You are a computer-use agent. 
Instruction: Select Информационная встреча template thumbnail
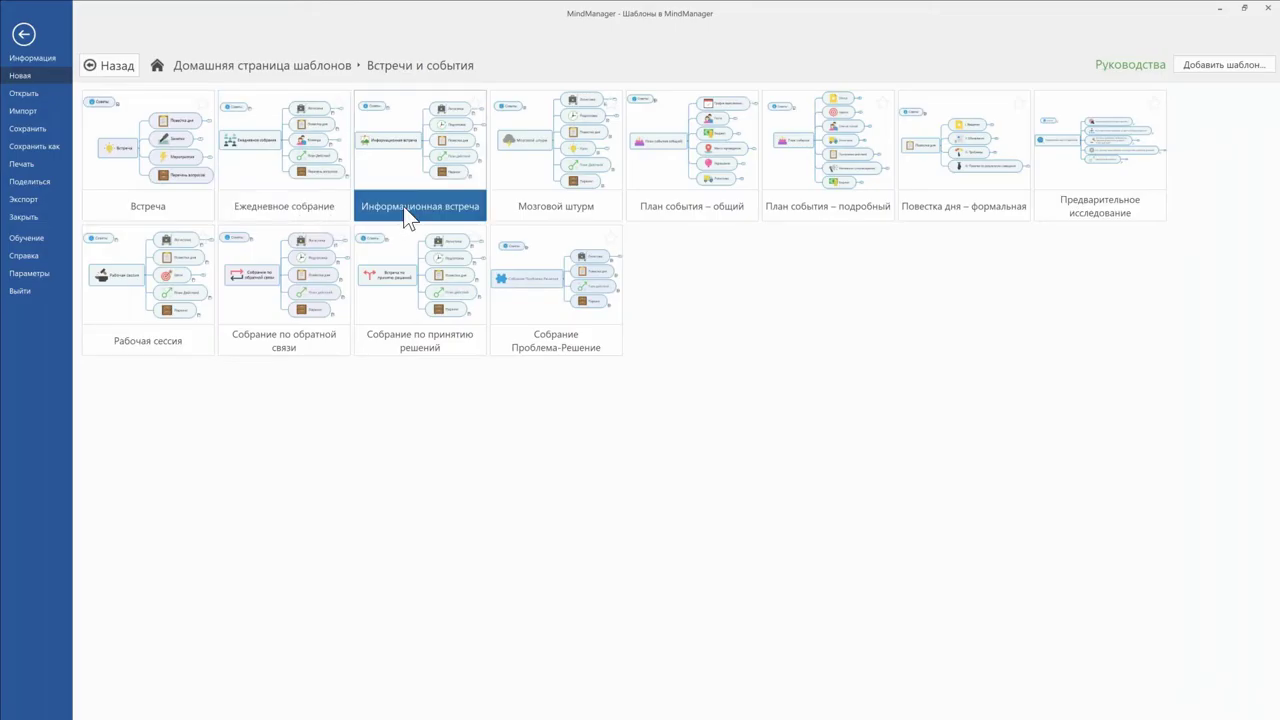pyautogui.click(x=420, y=140)
